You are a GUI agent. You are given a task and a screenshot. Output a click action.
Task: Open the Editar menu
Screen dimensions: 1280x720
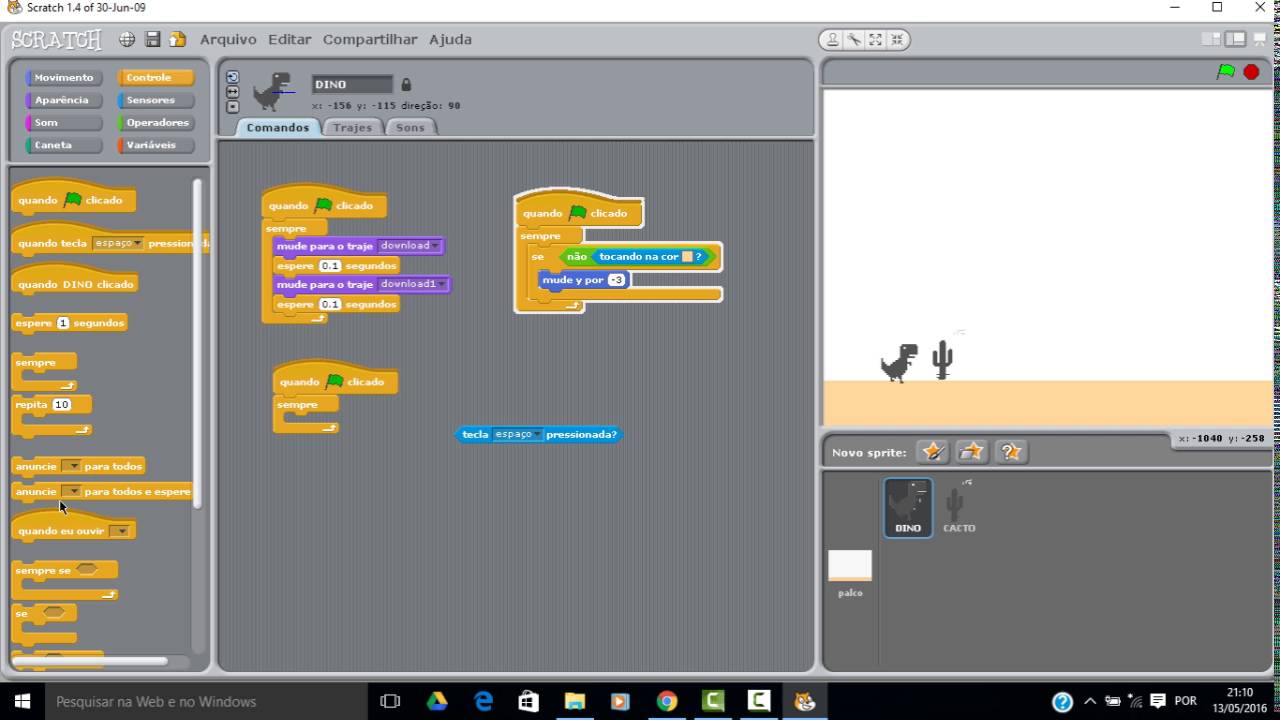(x=289, y=40)
